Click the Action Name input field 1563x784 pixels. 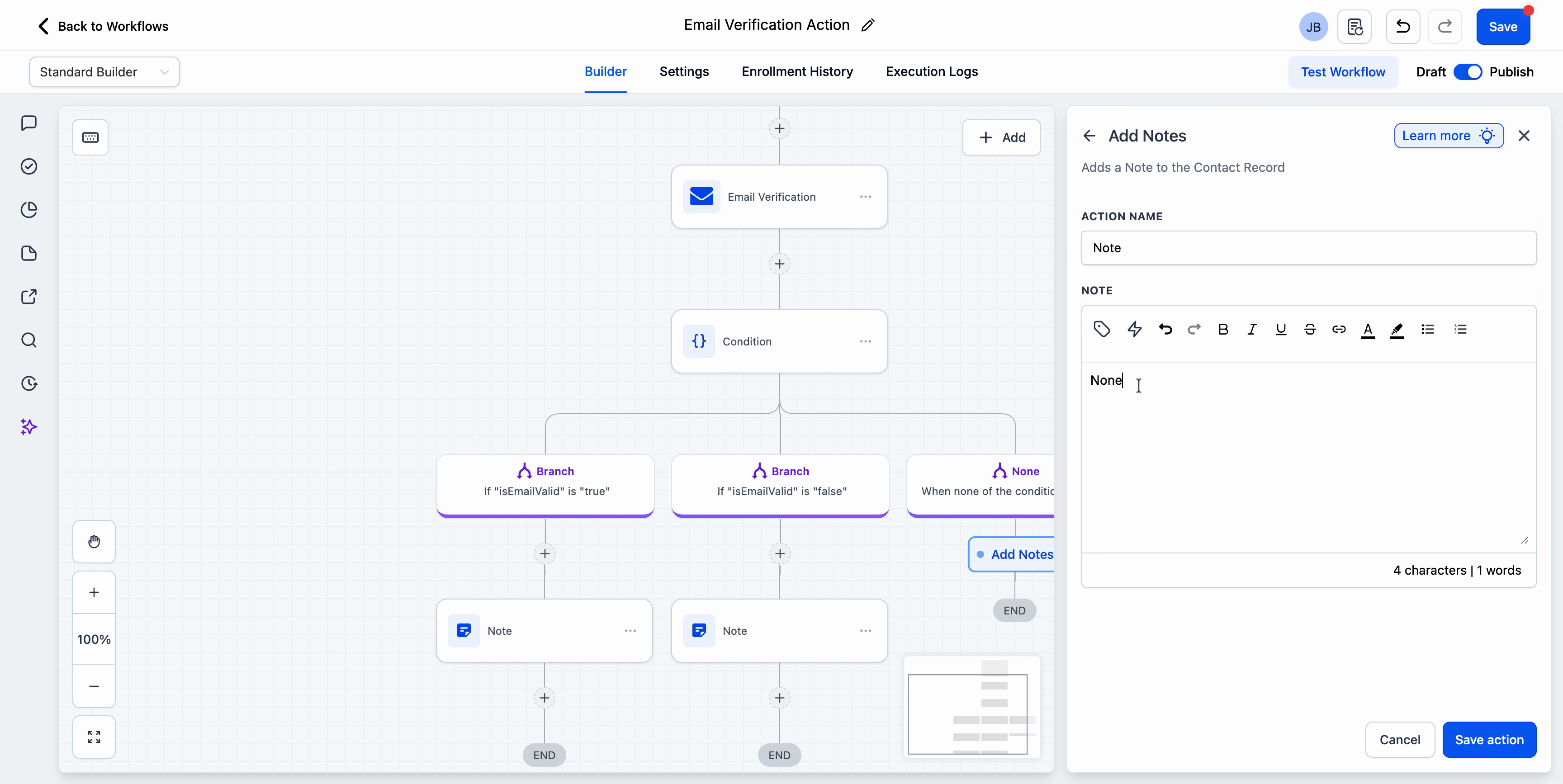[x=1308, y=248]
